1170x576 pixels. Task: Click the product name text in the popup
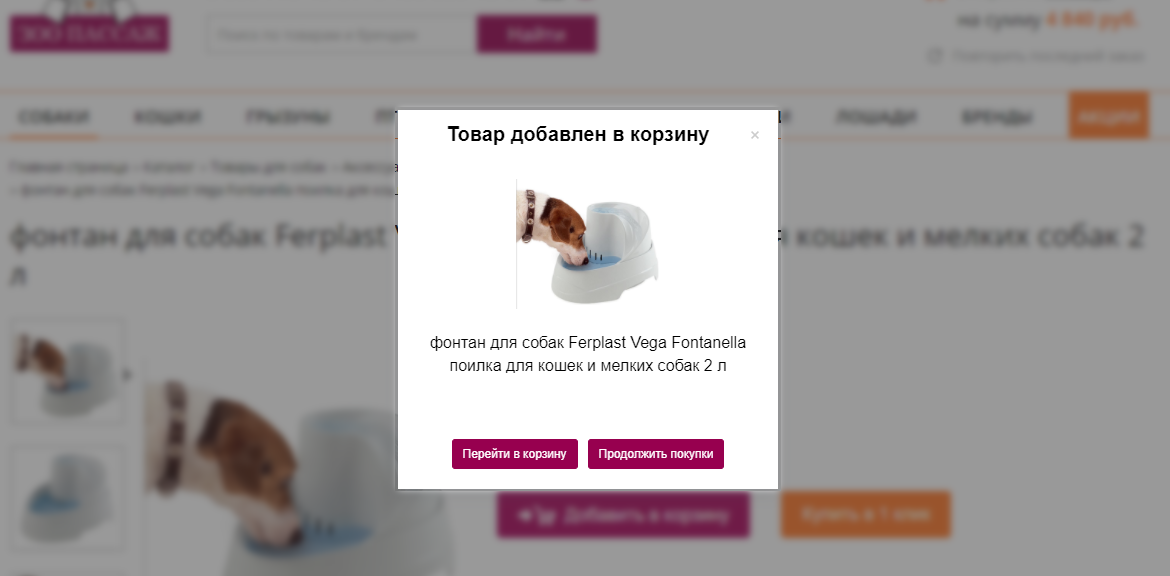(x=588, y=354)
